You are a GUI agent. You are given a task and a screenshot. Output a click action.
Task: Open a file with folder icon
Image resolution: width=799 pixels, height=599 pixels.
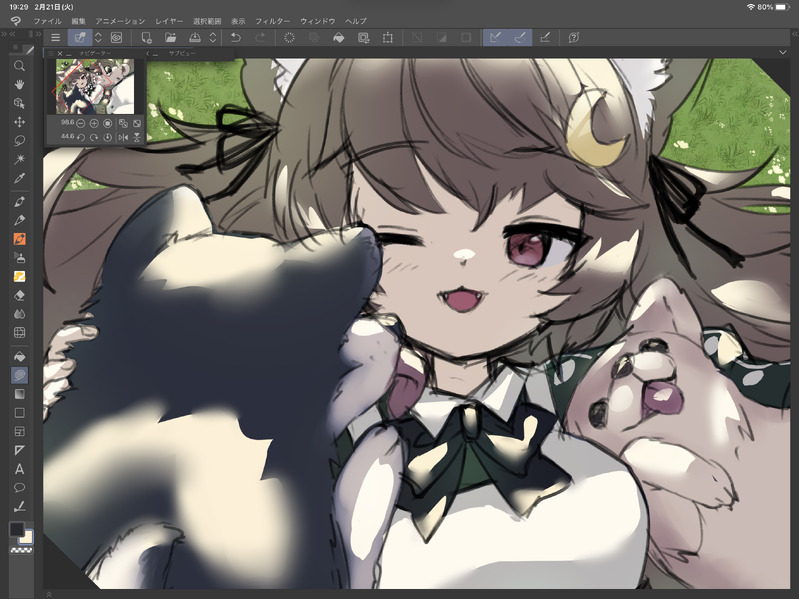coord(170,37)
